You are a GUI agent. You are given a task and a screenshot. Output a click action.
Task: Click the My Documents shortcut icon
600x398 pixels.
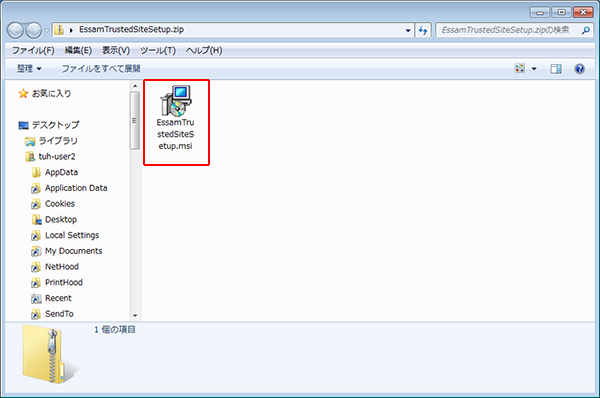(36, 251)
